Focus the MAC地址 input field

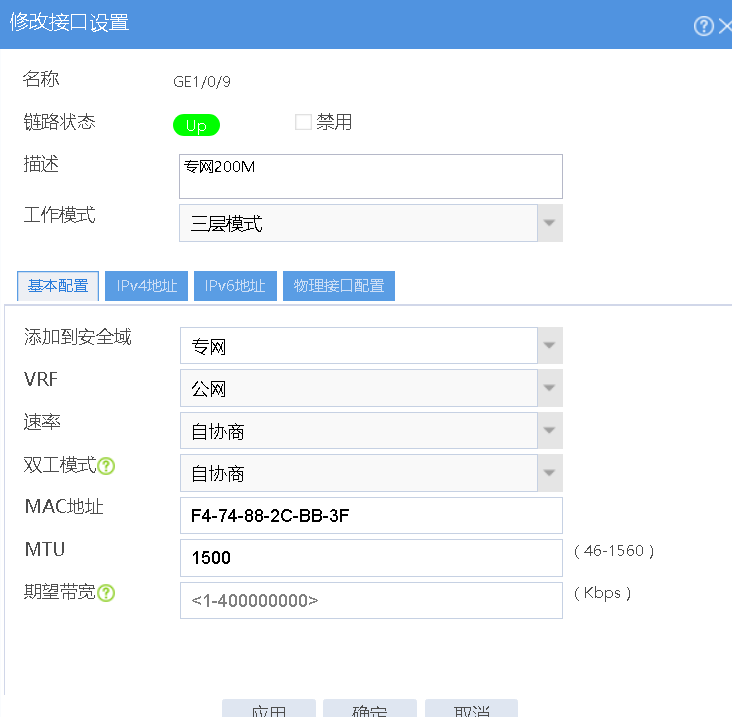[370, 516]
